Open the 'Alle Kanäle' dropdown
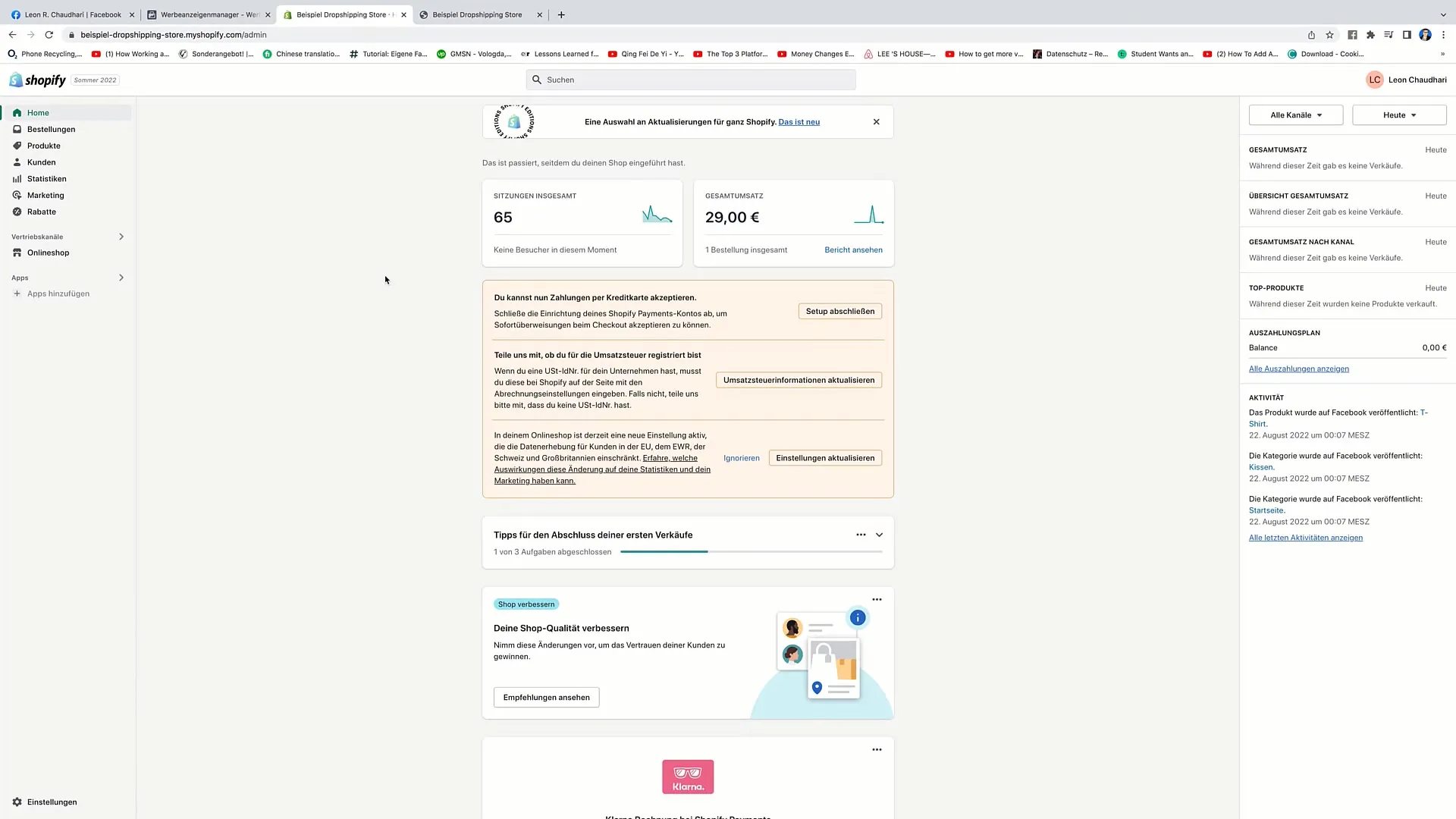Image resolution: width=1456 pixels, height=819 pixels. pyautogui.click(x=1296, y=115)
